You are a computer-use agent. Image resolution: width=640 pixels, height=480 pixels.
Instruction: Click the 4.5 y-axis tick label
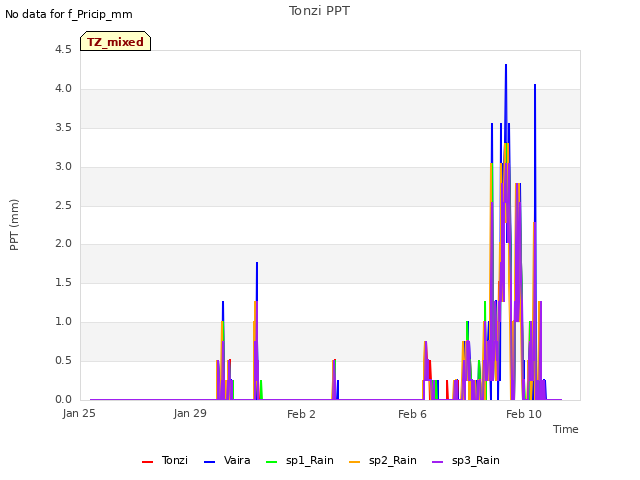click(x=63, y=50)
